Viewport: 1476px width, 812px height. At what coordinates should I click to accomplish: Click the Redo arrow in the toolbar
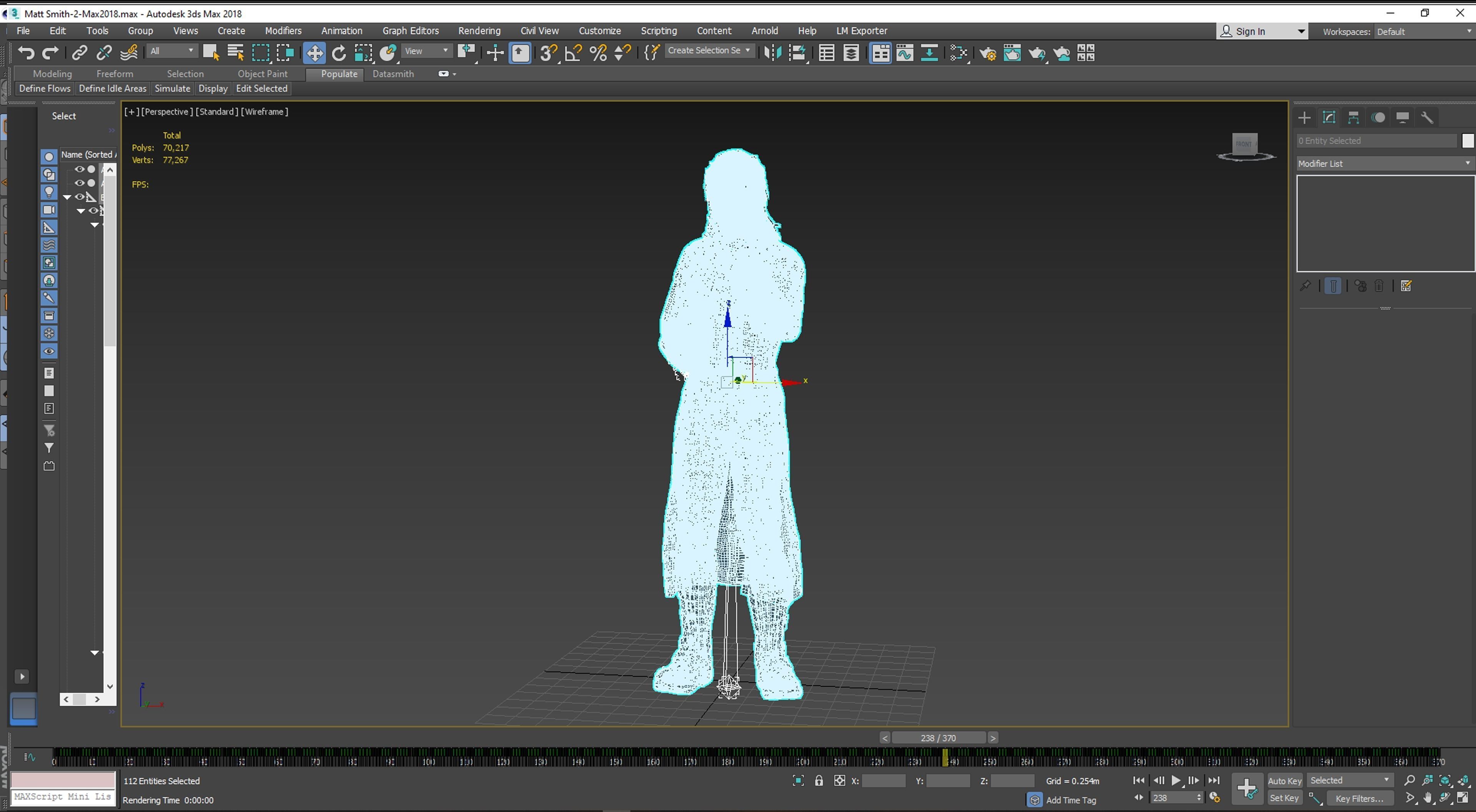(x=50, y=53)
